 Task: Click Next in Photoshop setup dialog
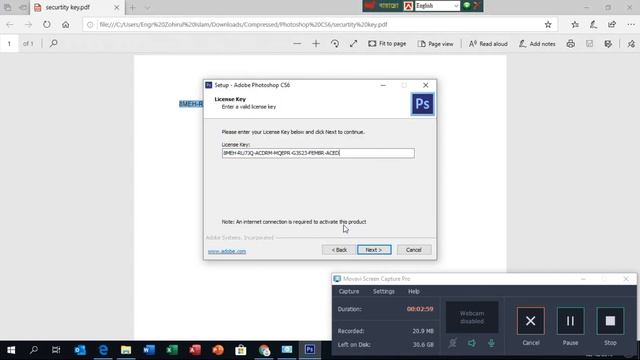coord(374,250)
